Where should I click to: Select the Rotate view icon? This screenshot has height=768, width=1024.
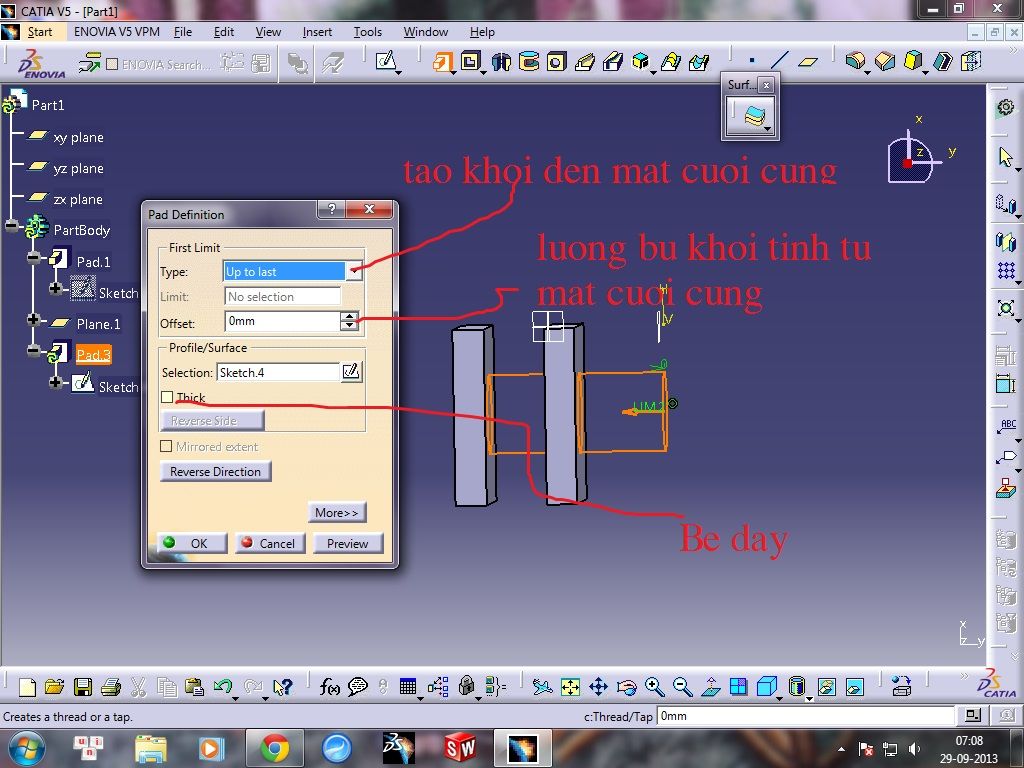626,687
